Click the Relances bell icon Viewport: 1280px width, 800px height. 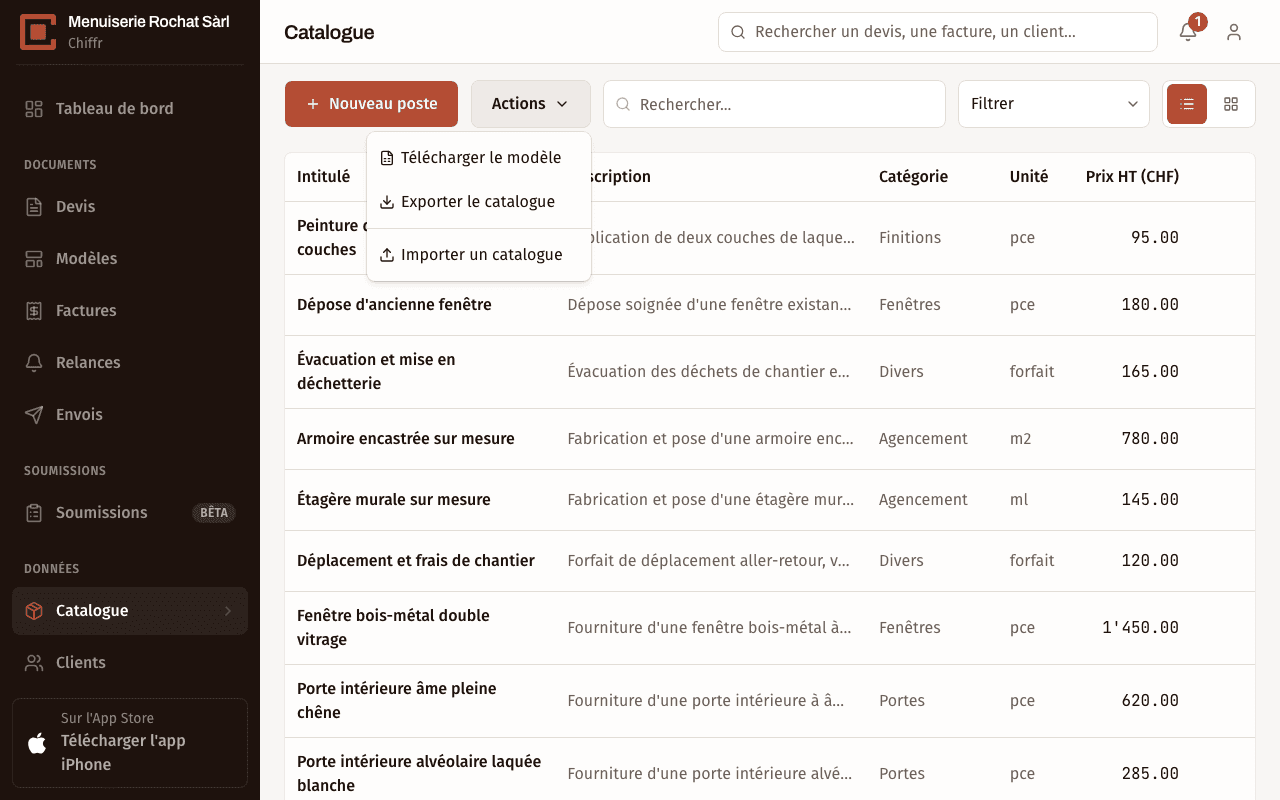tap(34, 363)
